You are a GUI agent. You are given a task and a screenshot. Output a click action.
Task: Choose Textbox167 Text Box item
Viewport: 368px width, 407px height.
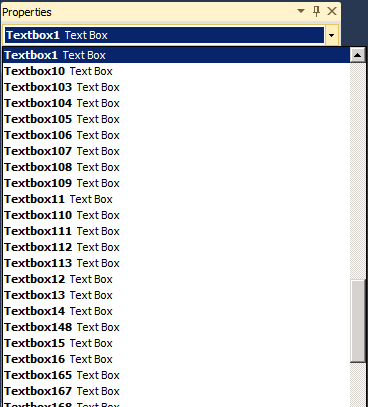coord(176,391)
